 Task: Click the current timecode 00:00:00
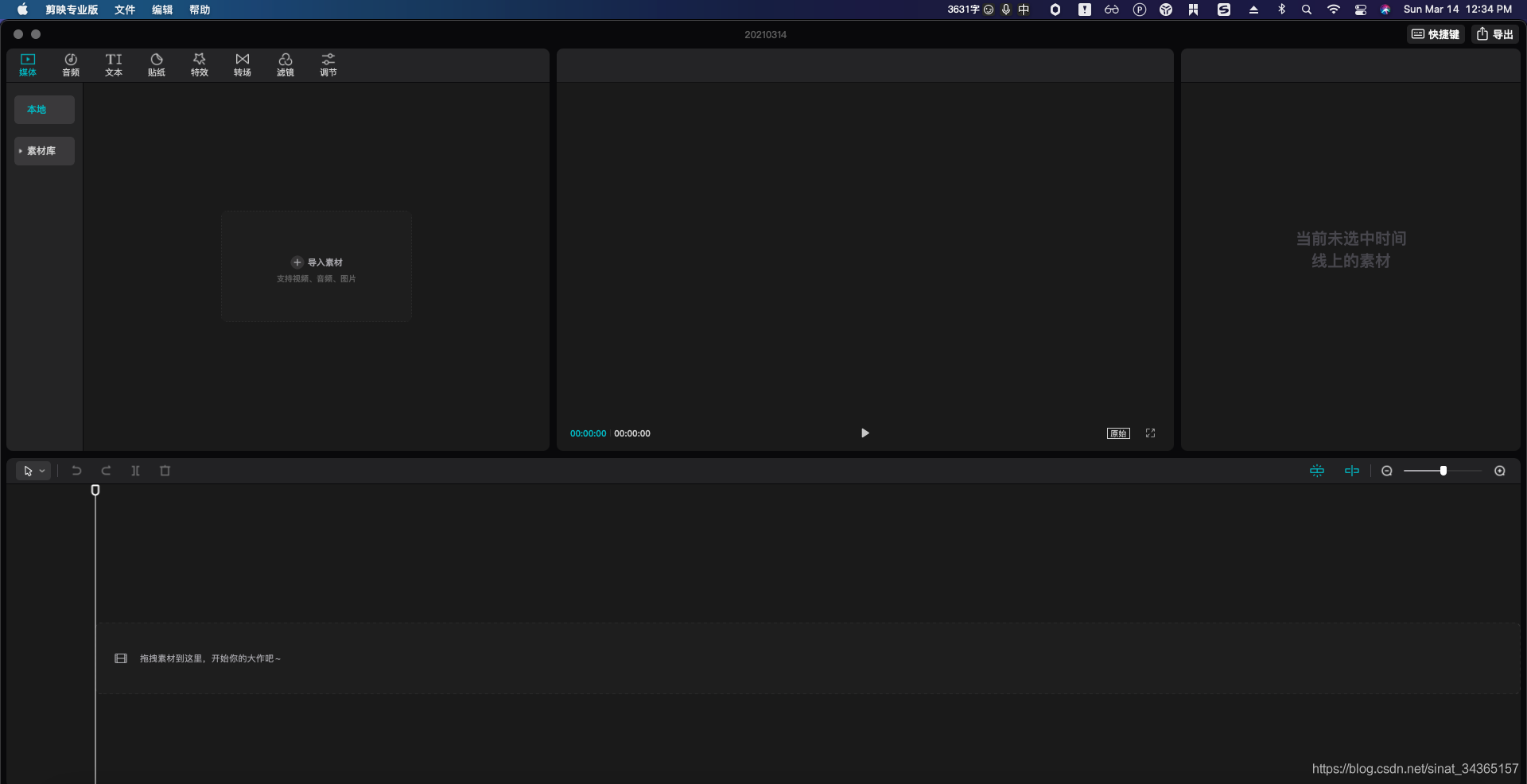pos(588,433)
